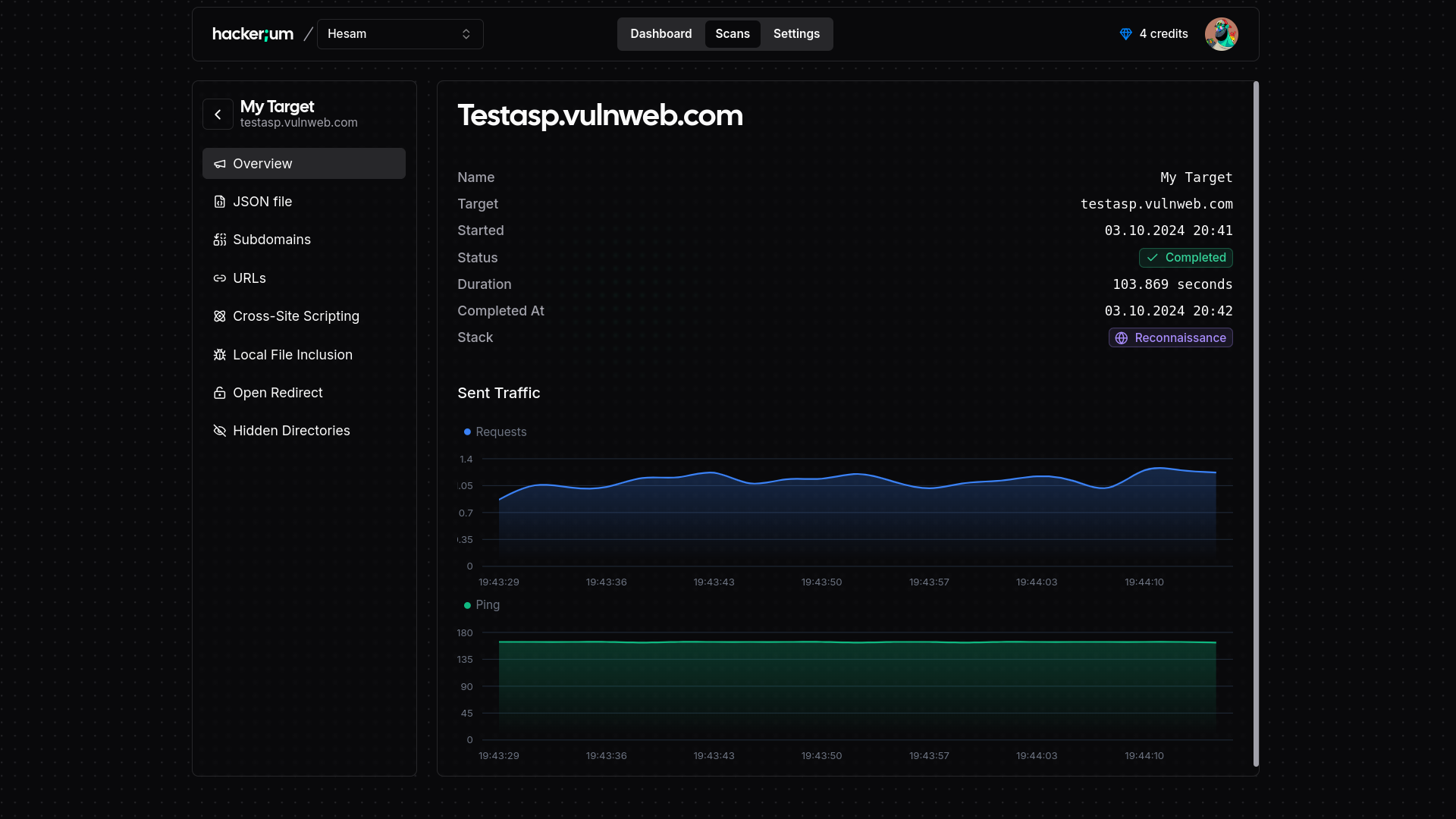Click the Overview megaphone icon
1456x819 pixels.
(x=220, y=164)
